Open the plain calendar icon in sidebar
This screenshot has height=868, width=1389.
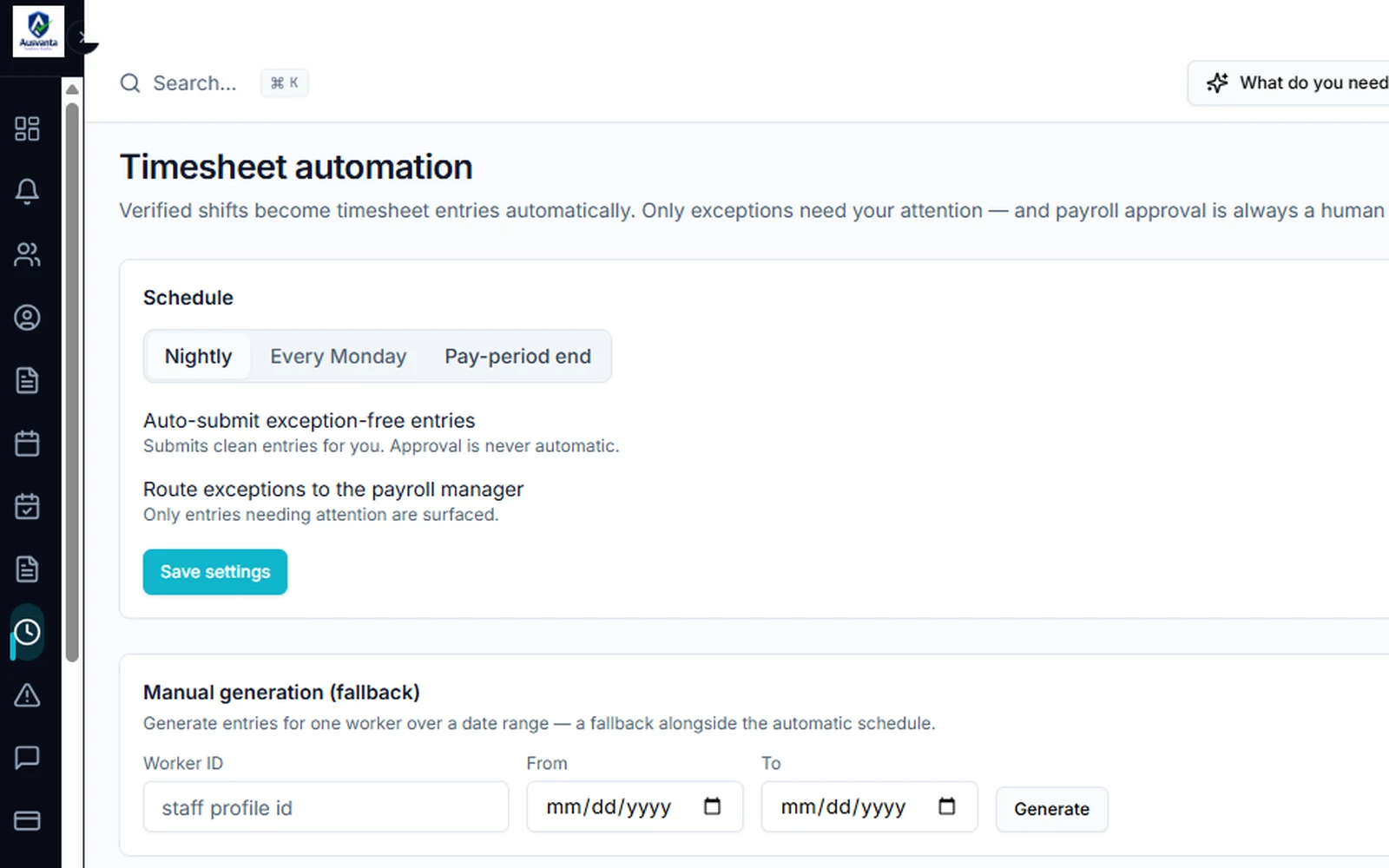click(27, 444)
